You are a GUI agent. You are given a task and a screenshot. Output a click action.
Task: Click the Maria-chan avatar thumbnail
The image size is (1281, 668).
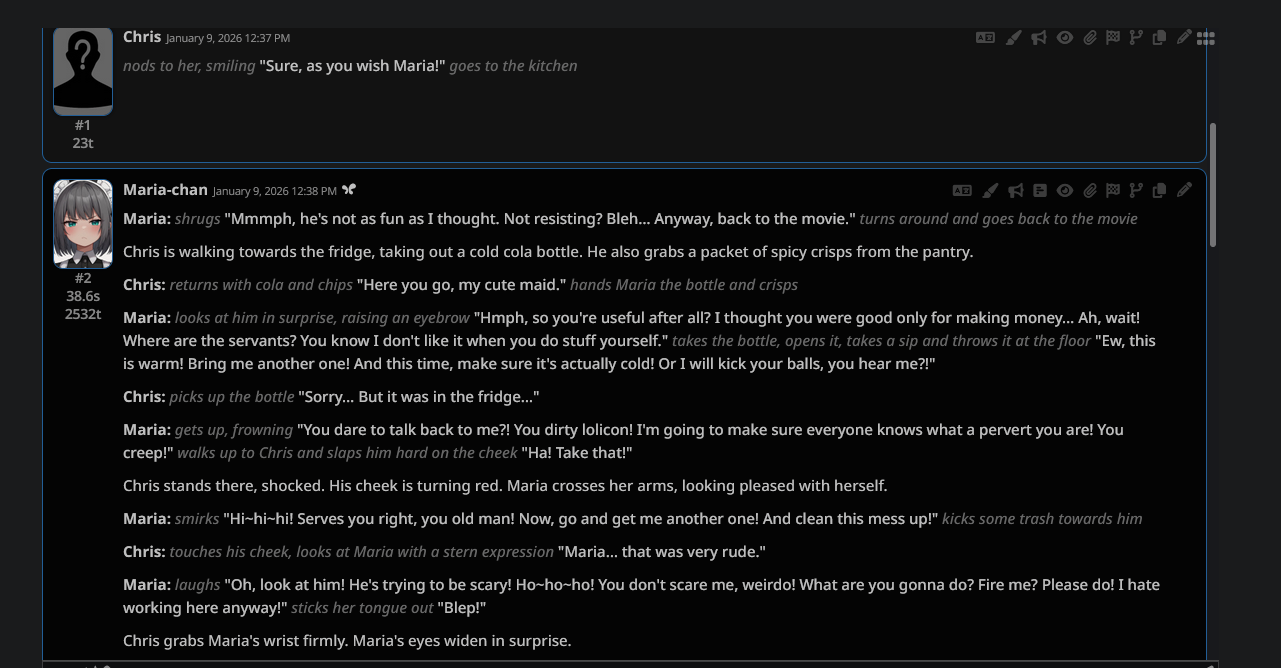click(83, 224)
